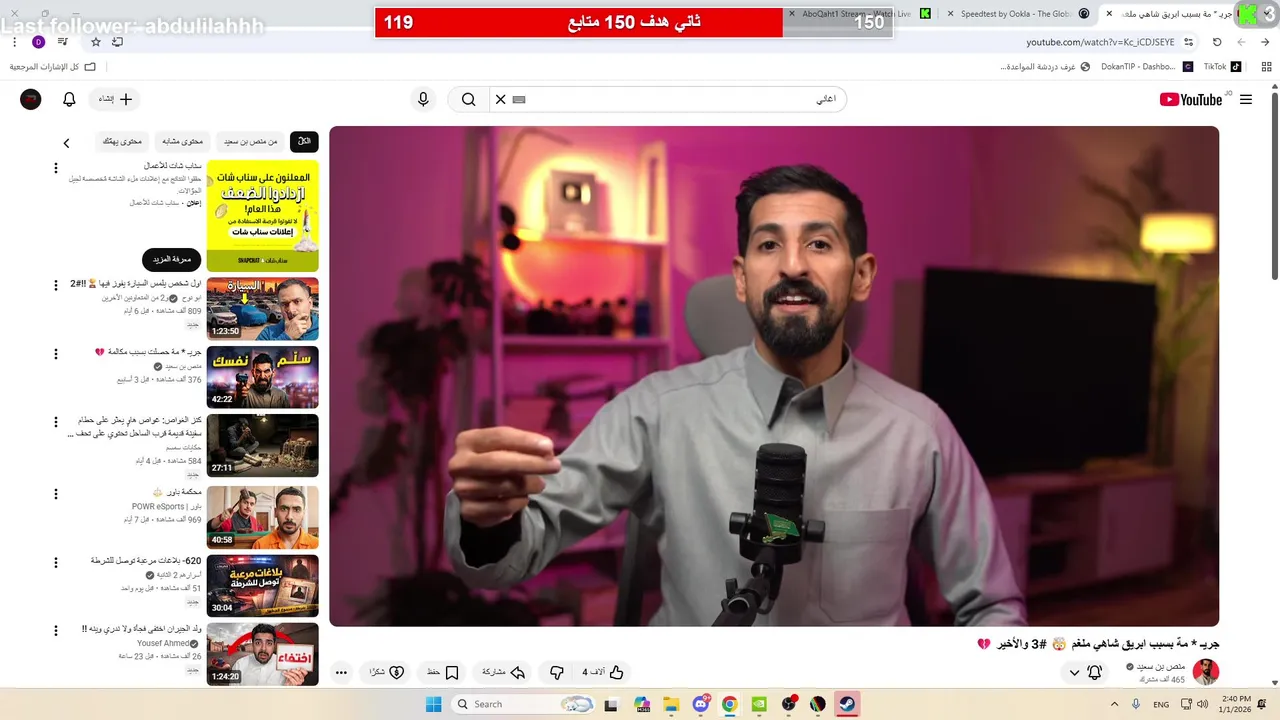Open the بلاغات مرعبة 30:04 thumbnail

coord(263,586)
